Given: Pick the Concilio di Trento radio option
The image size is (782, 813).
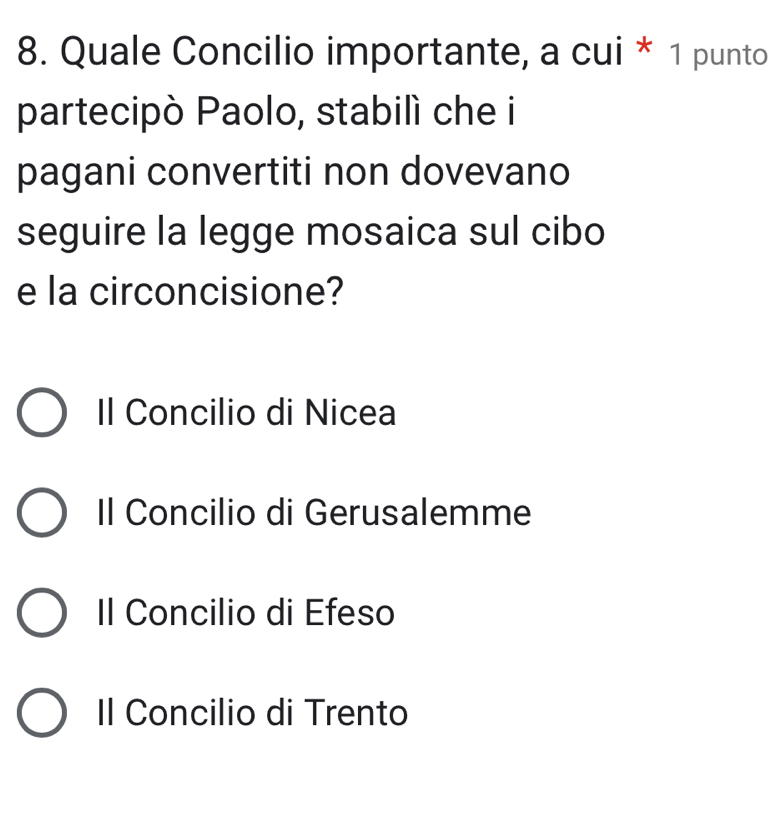Looking at the screenshot, I should point(42,713).
